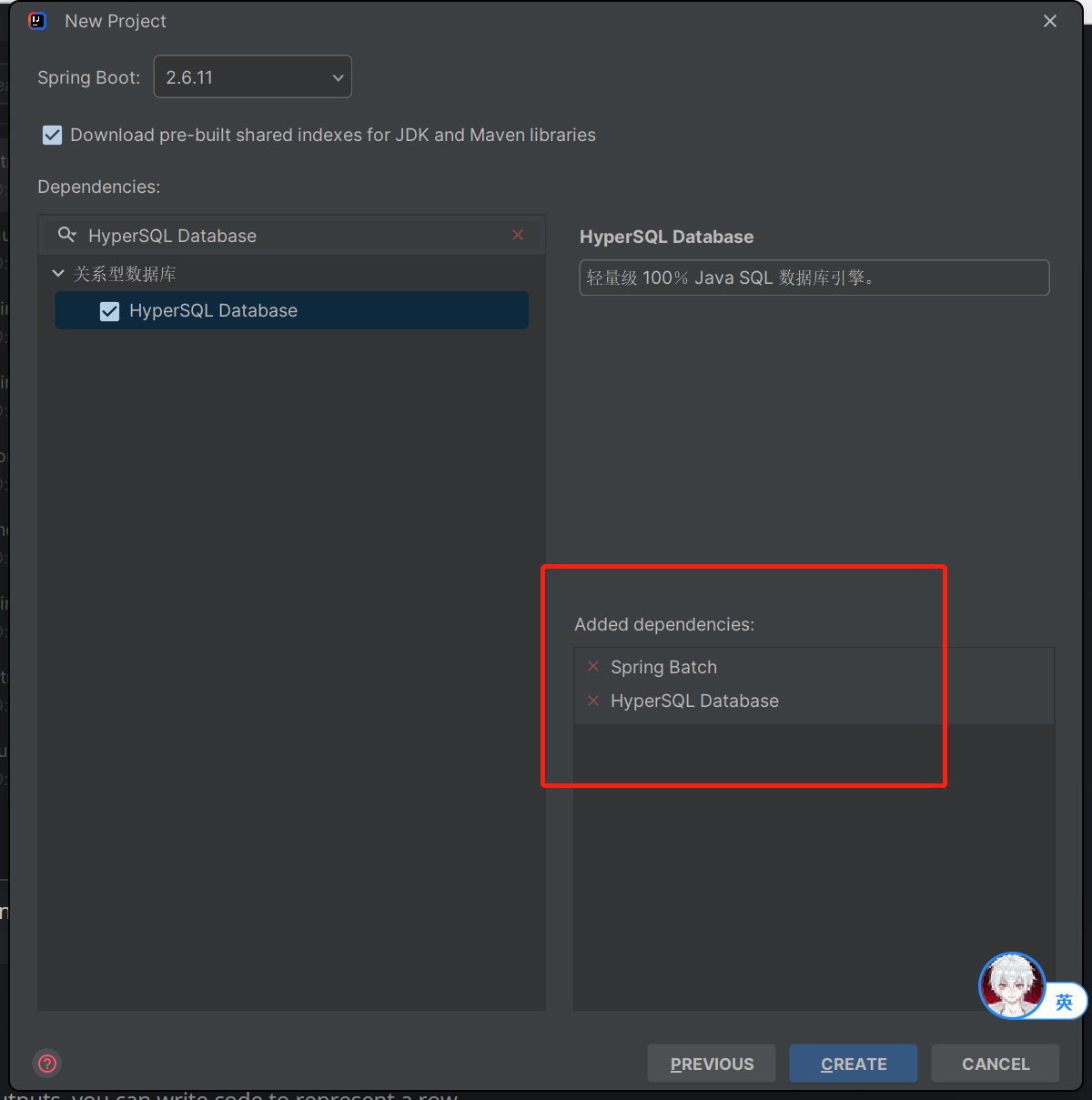Image resolution: width=1092 pixels, height=1100 pixels.
Task: Collapse the 关系型数据库 category
Action: tap(58, 273)
